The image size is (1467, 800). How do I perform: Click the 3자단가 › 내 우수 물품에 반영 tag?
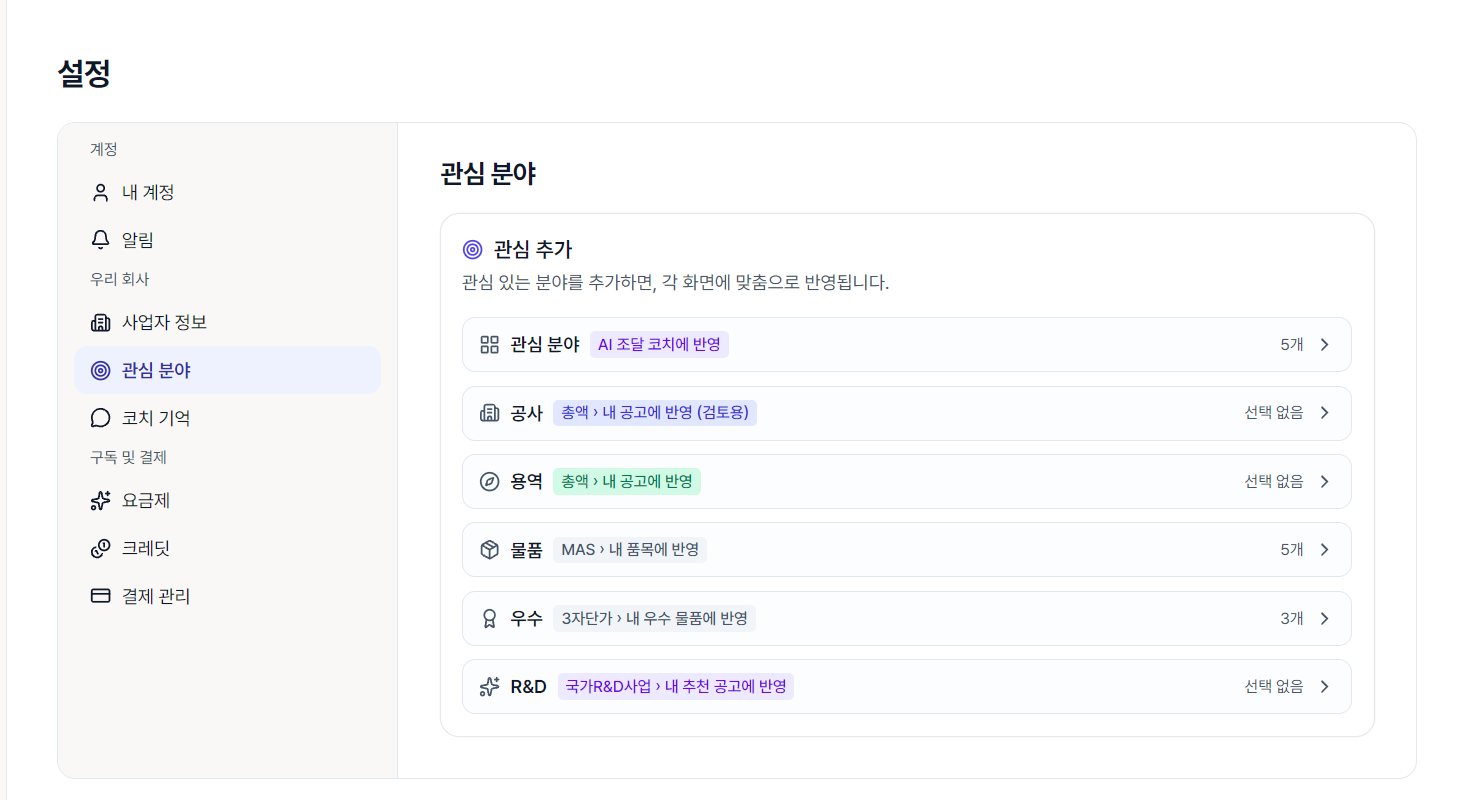click(654, 618)
